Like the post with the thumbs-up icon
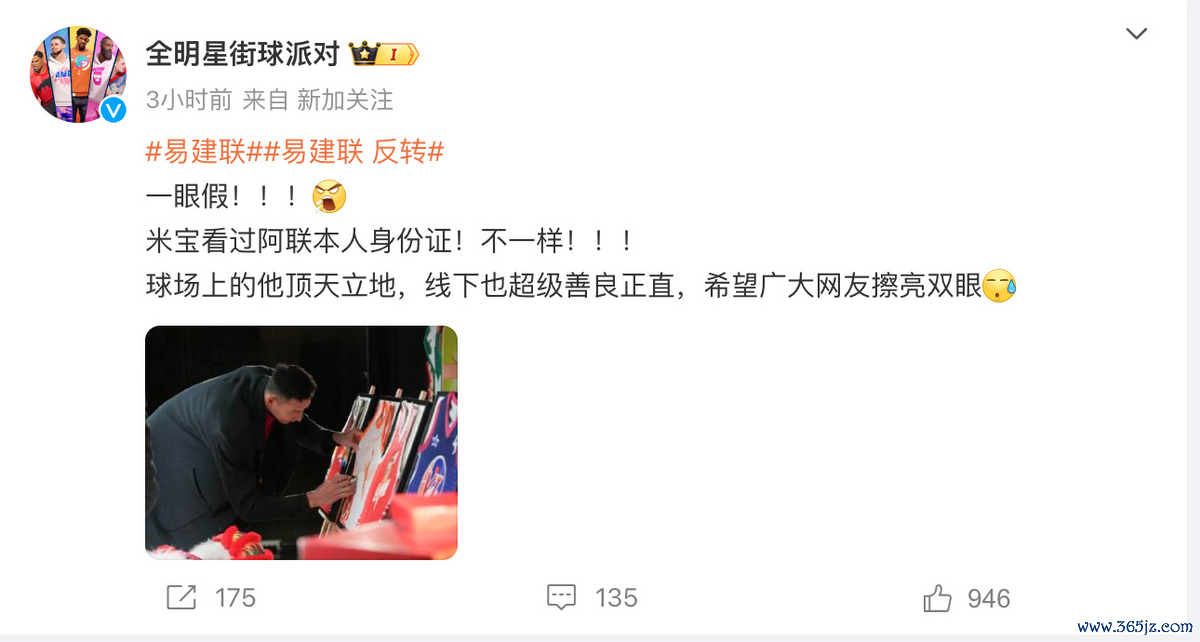1200x642 pixels. coord(937,598)
